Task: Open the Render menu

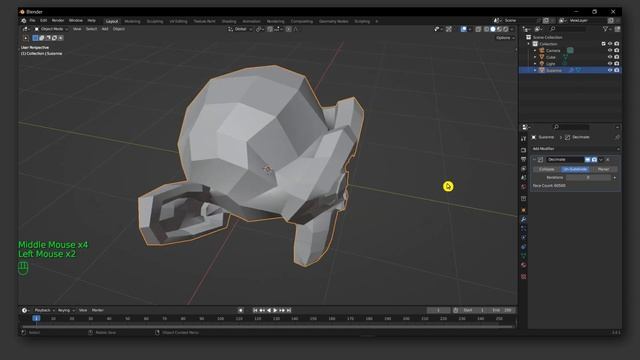Action: click(x=58, y=21)
